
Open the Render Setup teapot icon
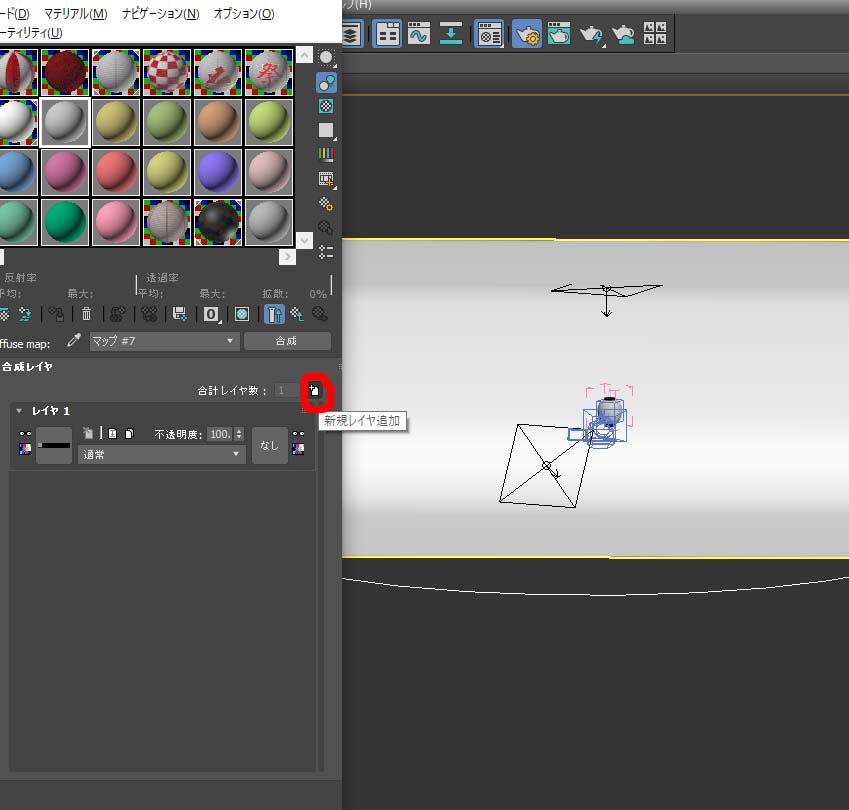(x=527, y=35)
